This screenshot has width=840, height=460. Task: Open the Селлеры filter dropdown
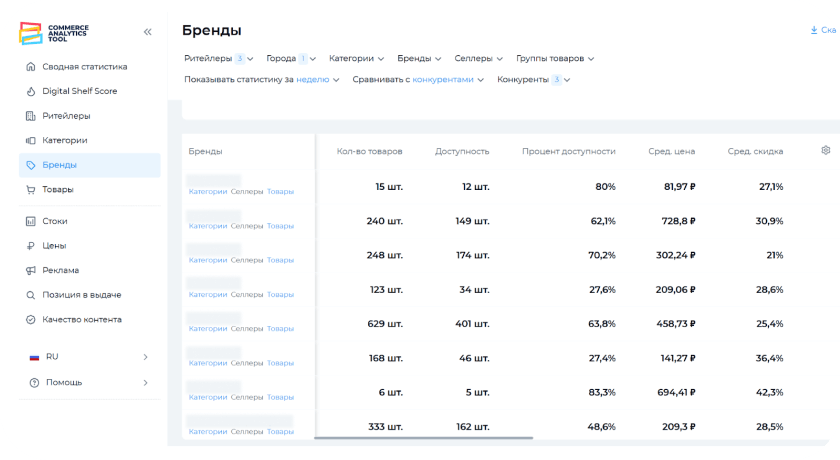478,58
